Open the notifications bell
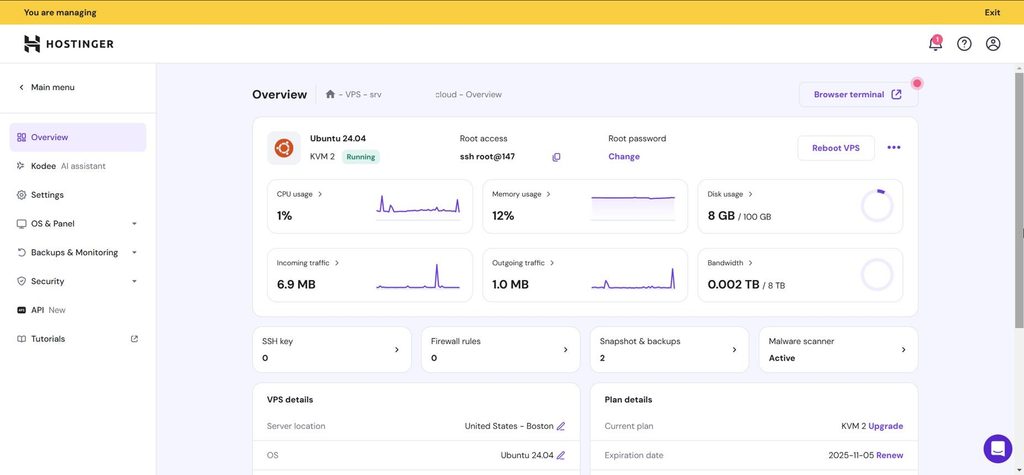 (x=935, y=44)
